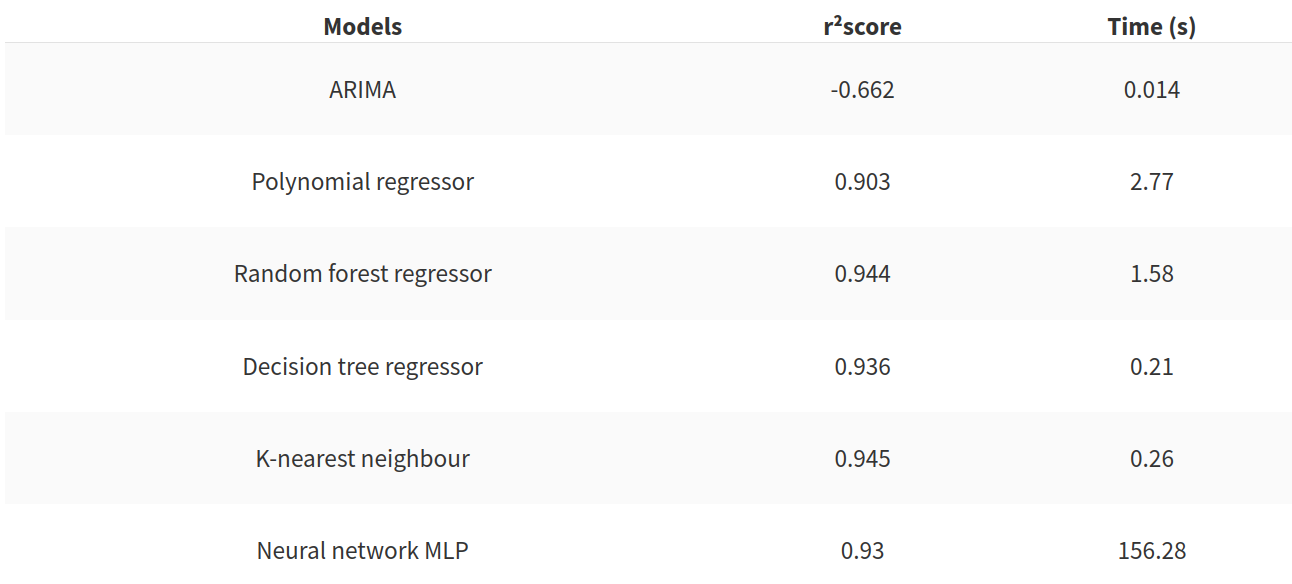This screenshot has width=1292, height=584.
Task: Click the time value 1.58
Action: click(1151, 274)
